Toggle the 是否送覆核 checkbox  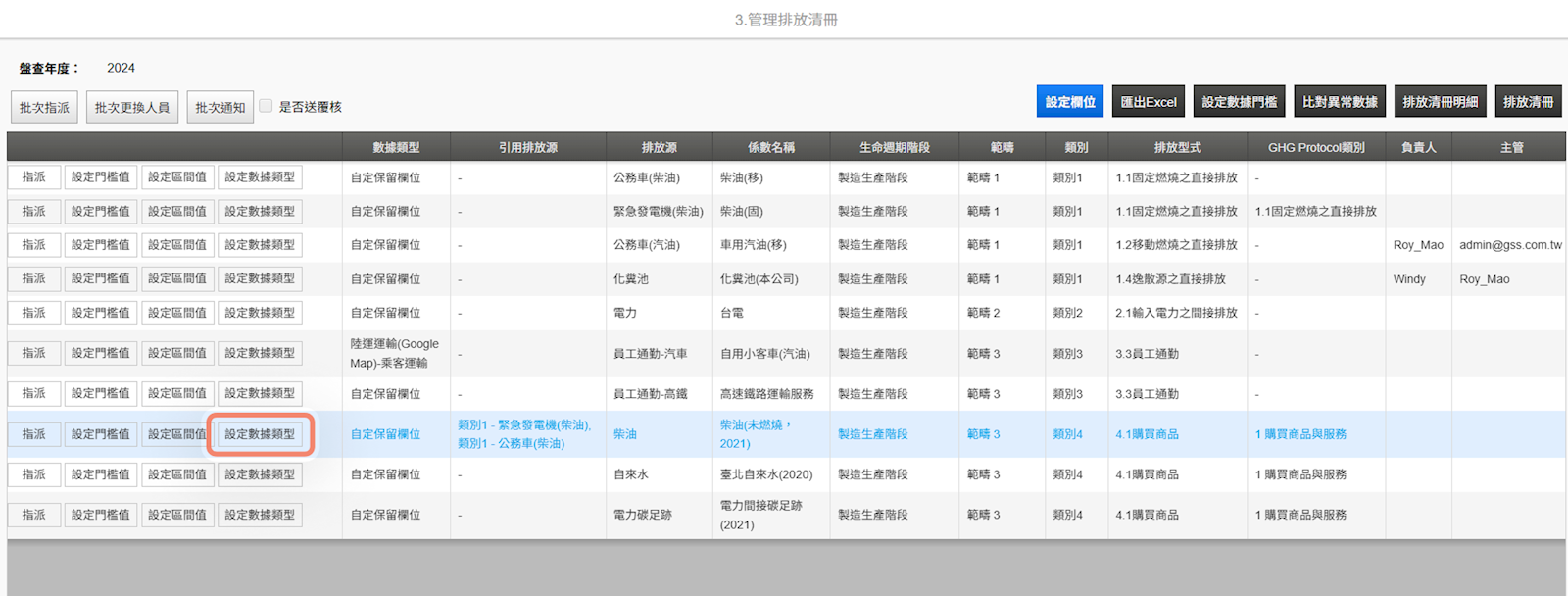click(x=266, y=106)
